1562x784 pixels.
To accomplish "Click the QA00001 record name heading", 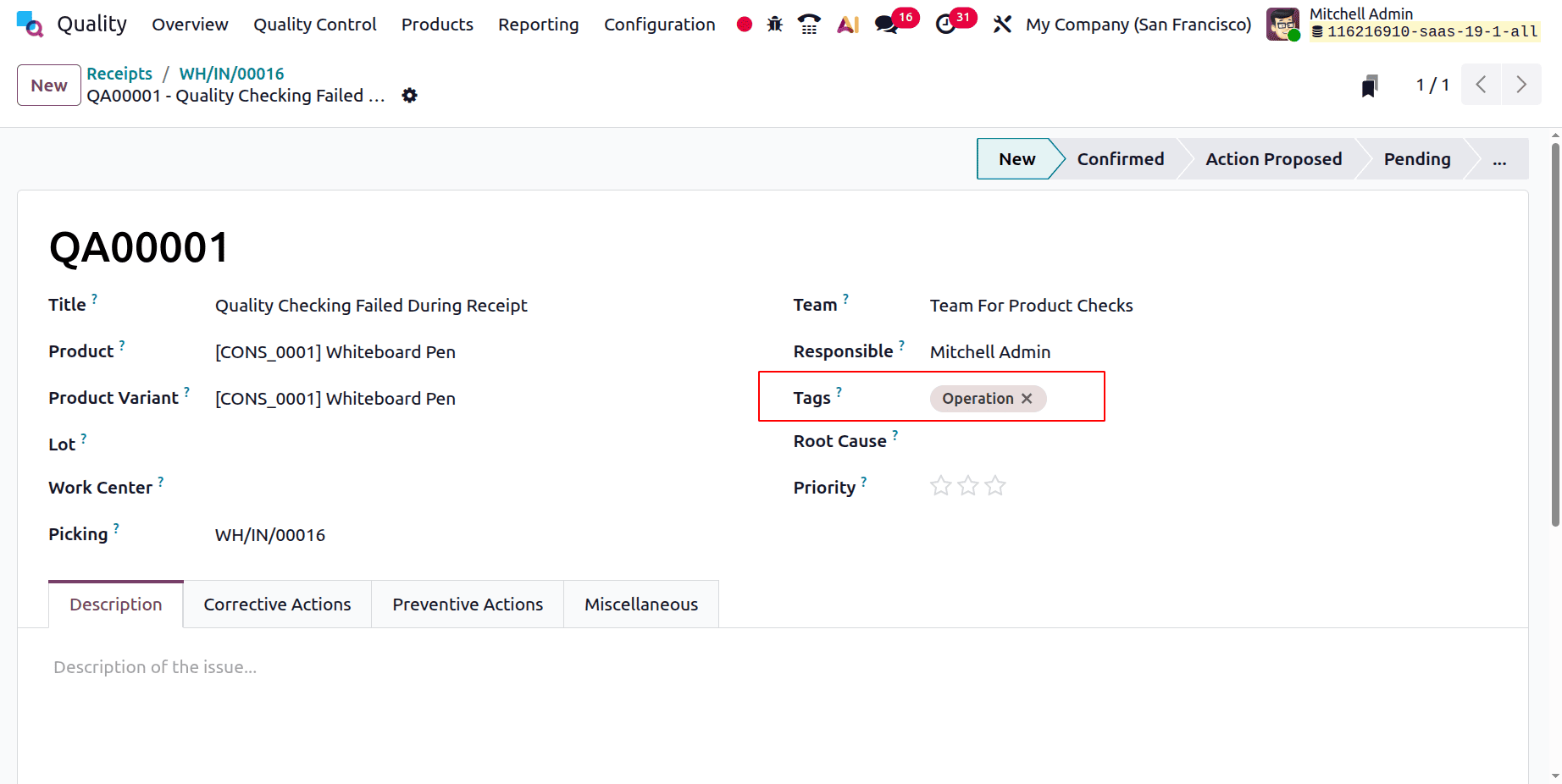I will 140,247.
